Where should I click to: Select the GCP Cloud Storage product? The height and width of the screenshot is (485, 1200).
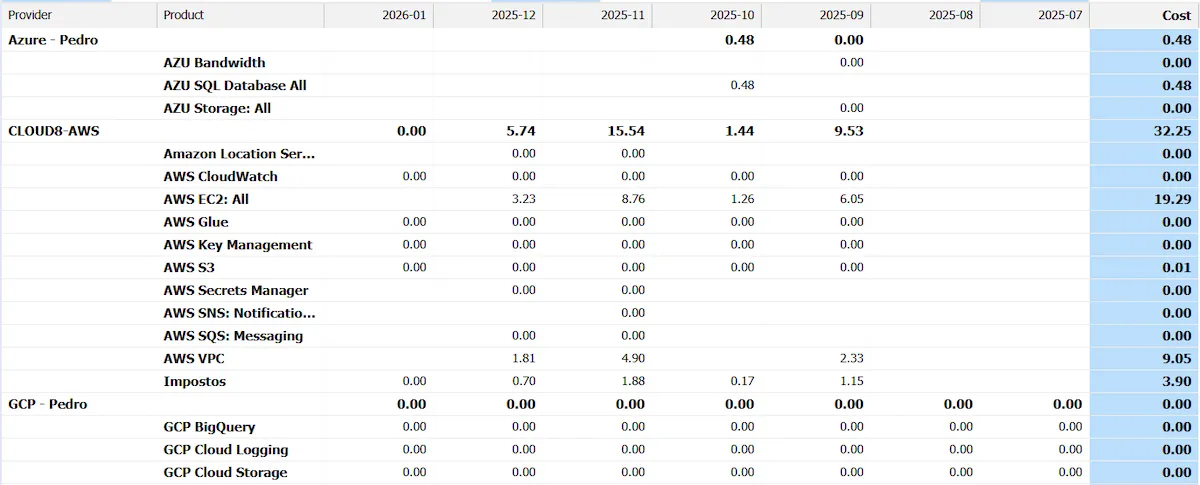click(225, 472)
